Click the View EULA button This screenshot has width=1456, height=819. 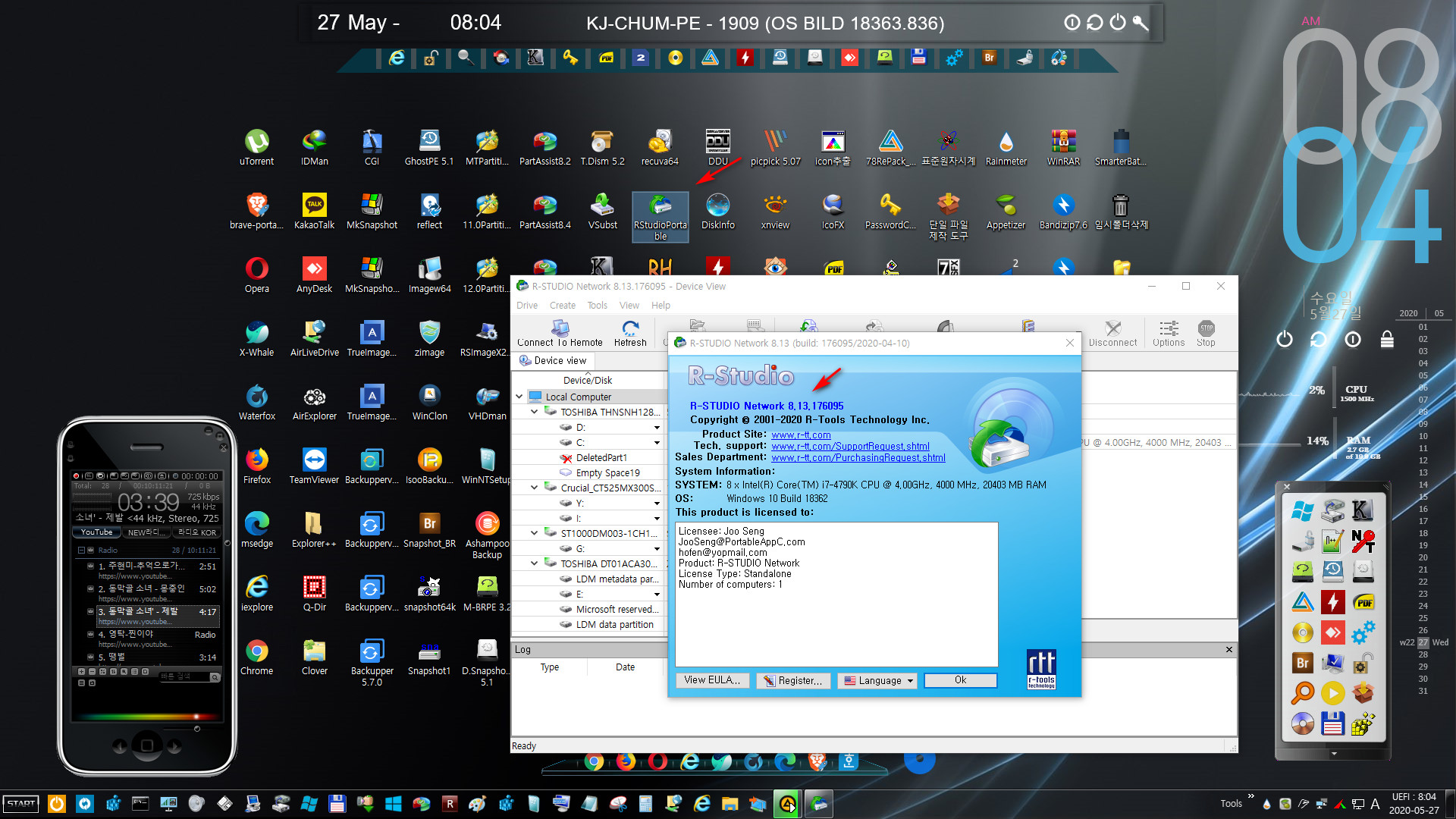pyautogui.click(x=712, y=680)
